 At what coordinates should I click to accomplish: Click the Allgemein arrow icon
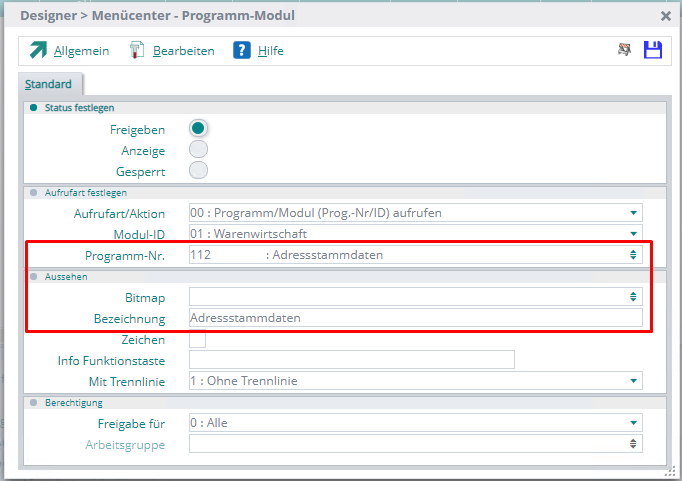[x=37, y=51]
